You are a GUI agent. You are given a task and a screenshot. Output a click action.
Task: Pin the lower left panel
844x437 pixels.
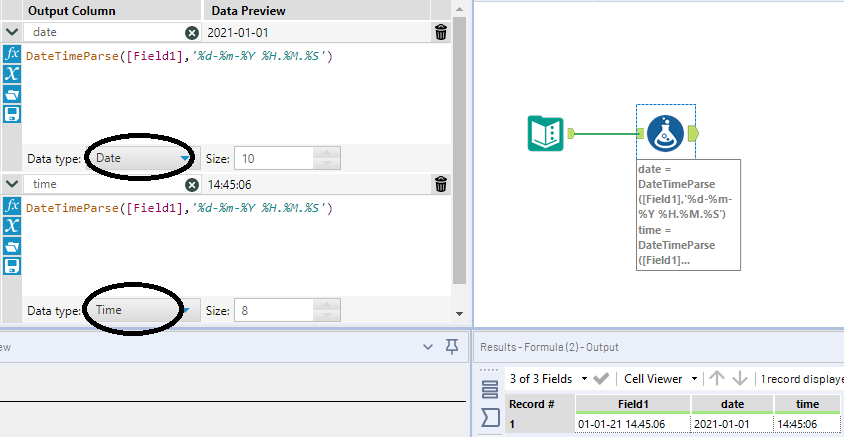click(x=452, y=347)
